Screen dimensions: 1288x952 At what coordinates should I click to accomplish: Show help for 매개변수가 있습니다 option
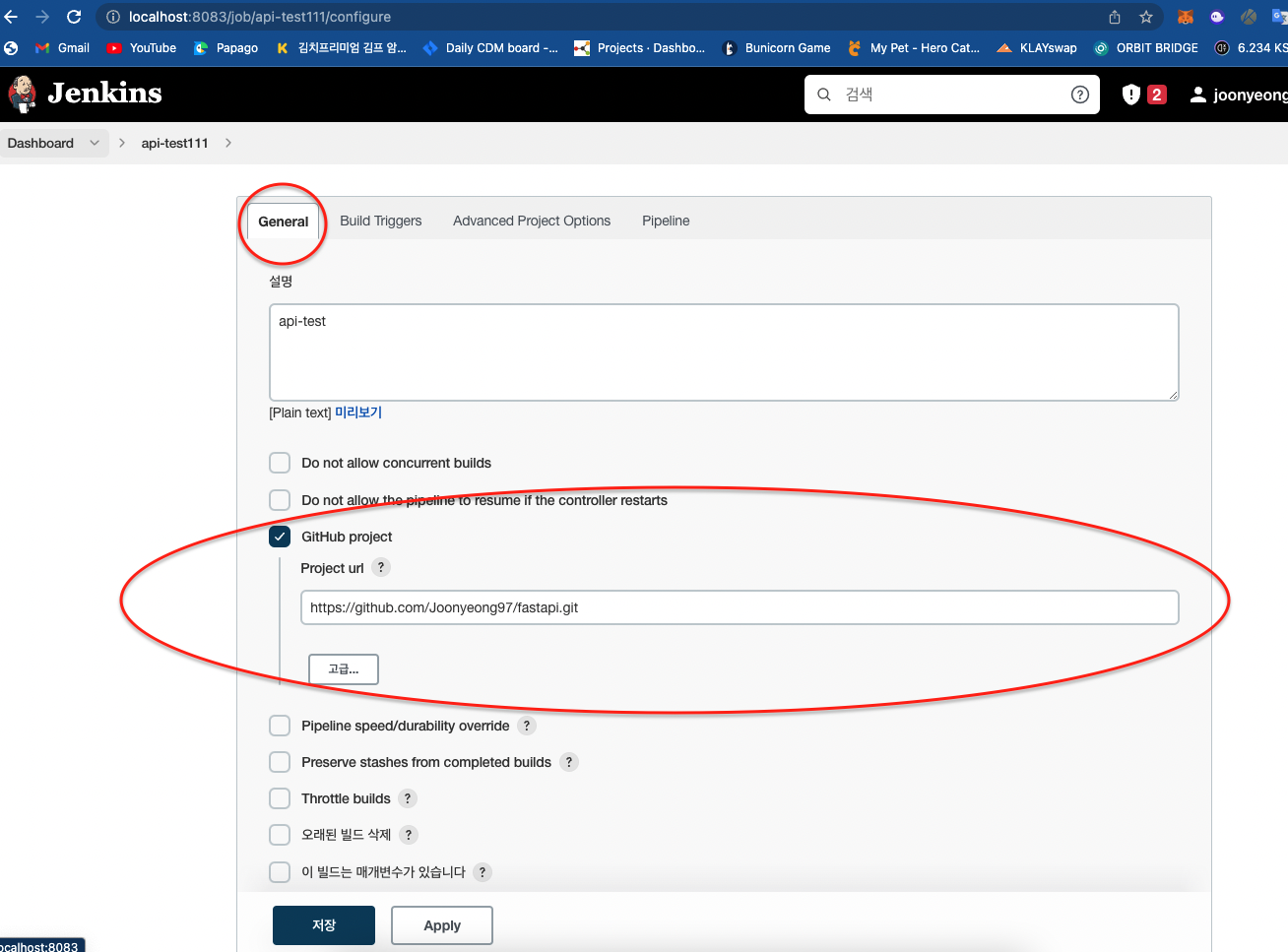point(483,872)
